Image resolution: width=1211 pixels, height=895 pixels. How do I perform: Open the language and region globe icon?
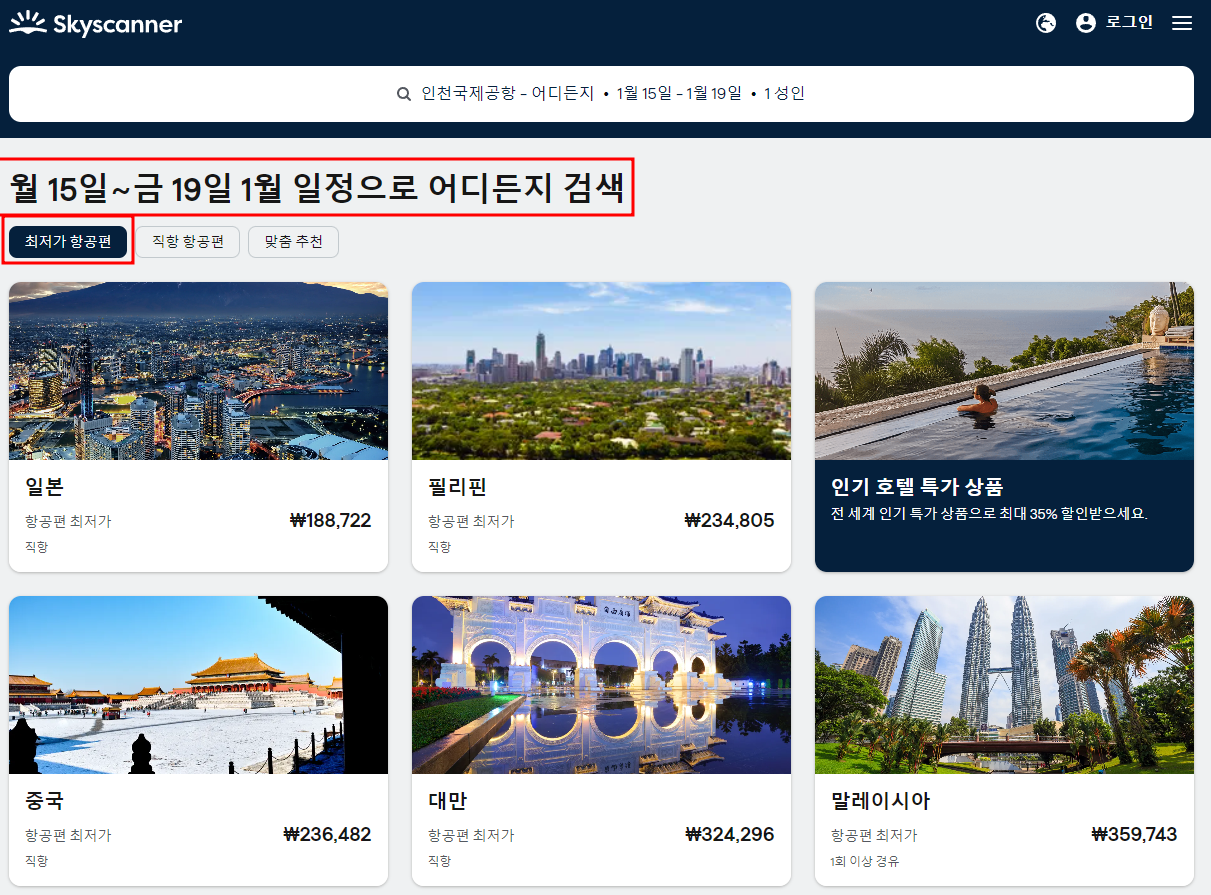pos(1045,23)
